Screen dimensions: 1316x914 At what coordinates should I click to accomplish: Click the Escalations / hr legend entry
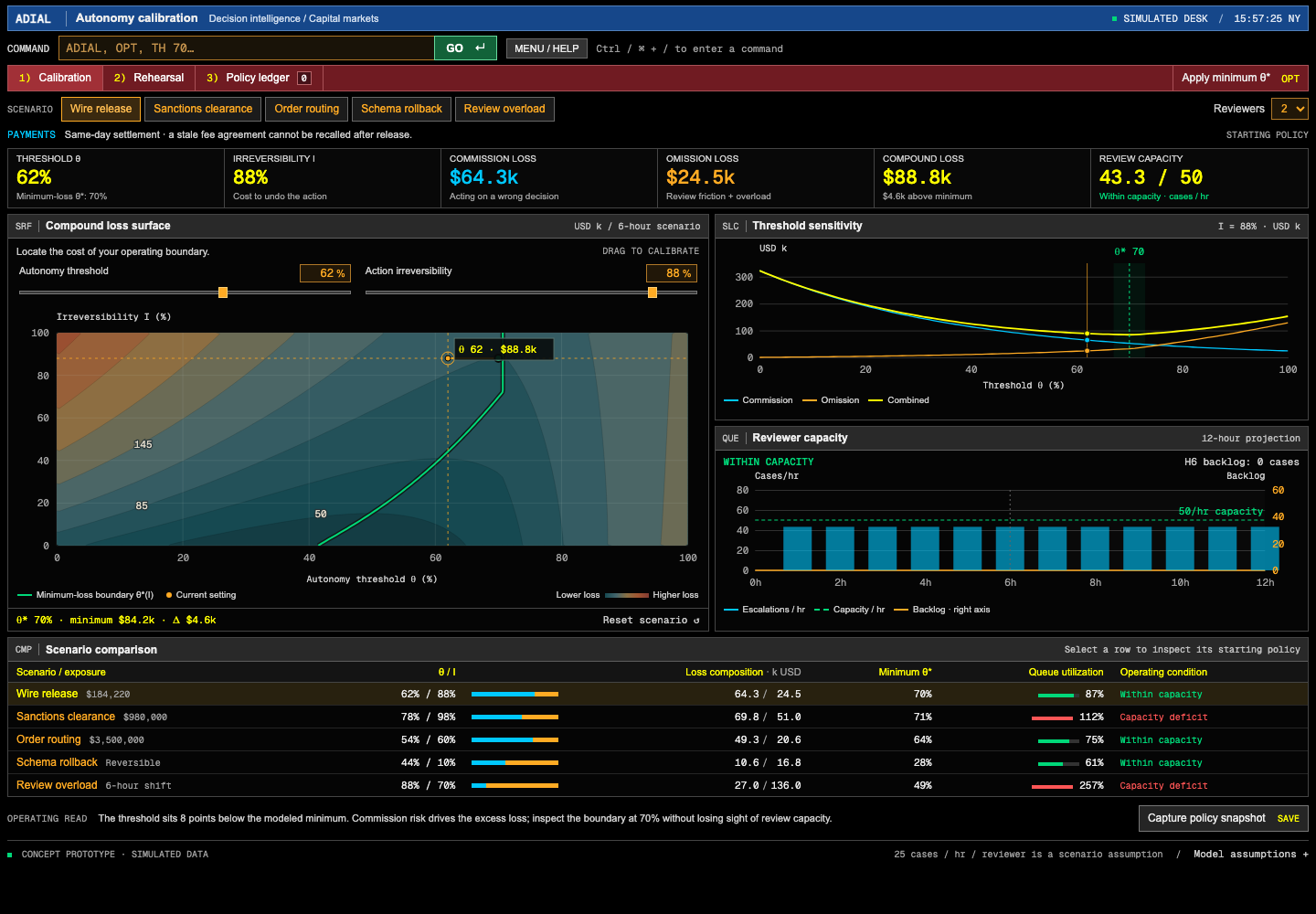point(765,610)
